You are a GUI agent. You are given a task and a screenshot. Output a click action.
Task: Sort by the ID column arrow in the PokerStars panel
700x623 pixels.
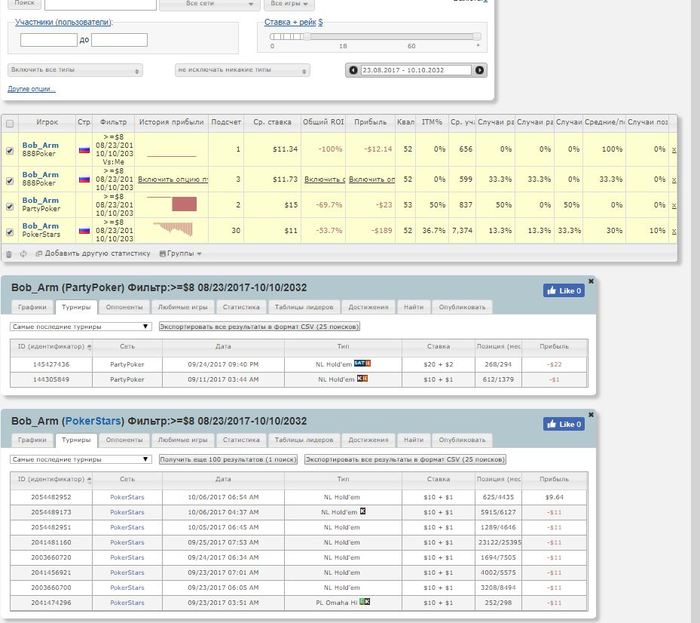coord(89,480)
